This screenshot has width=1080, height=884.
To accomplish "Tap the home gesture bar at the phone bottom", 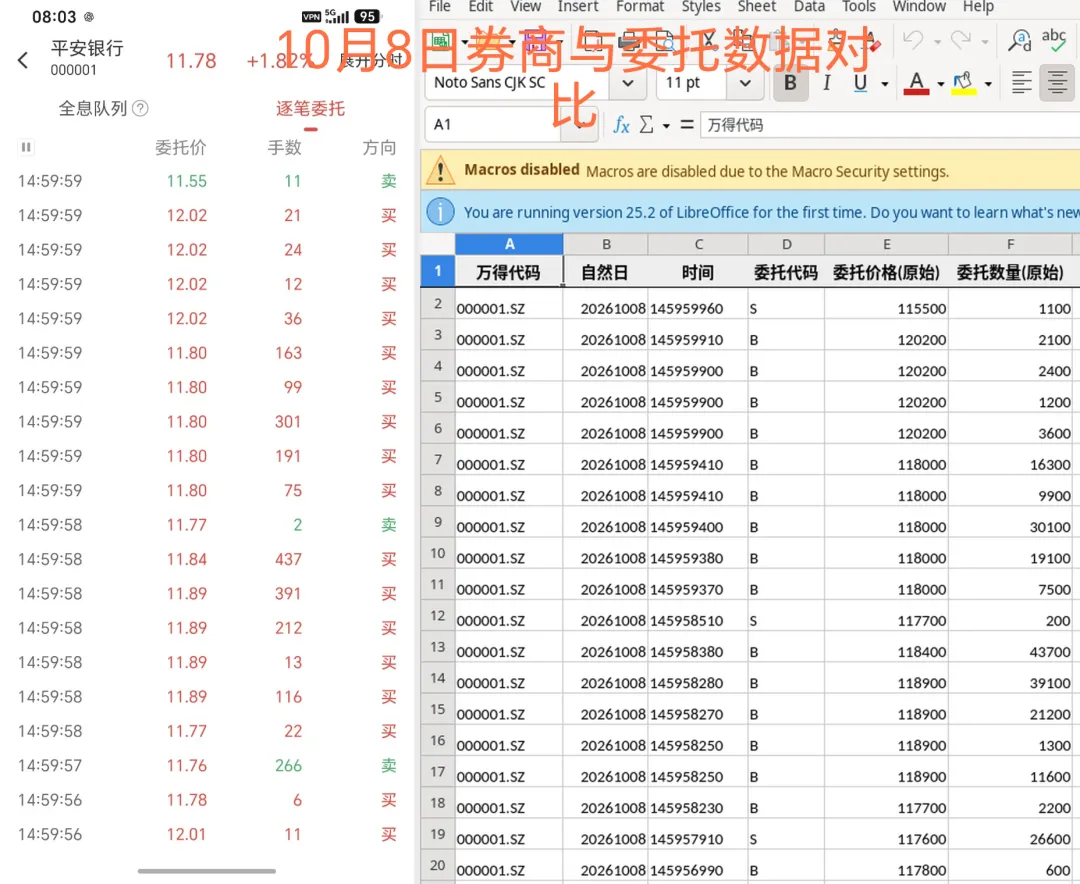I will (x=207, y=871).
